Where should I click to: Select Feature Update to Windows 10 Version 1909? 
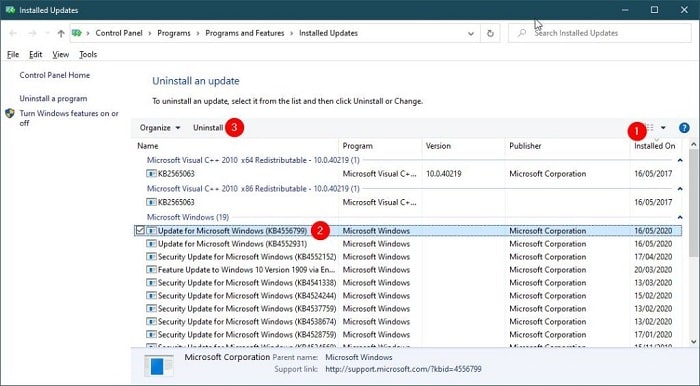click(x=408, y=270)
